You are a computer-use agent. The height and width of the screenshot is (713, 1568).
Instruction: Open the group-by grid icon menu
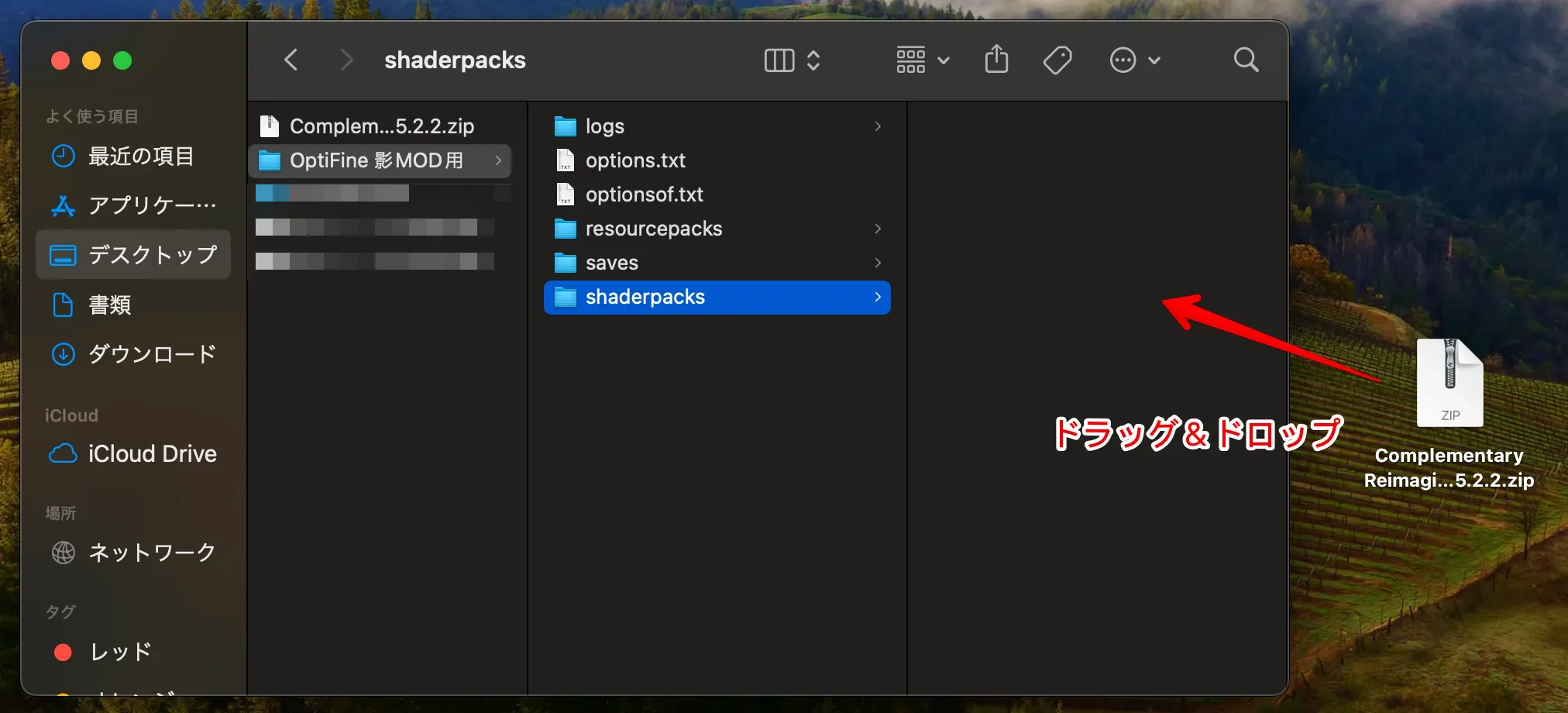coord(911,60)
